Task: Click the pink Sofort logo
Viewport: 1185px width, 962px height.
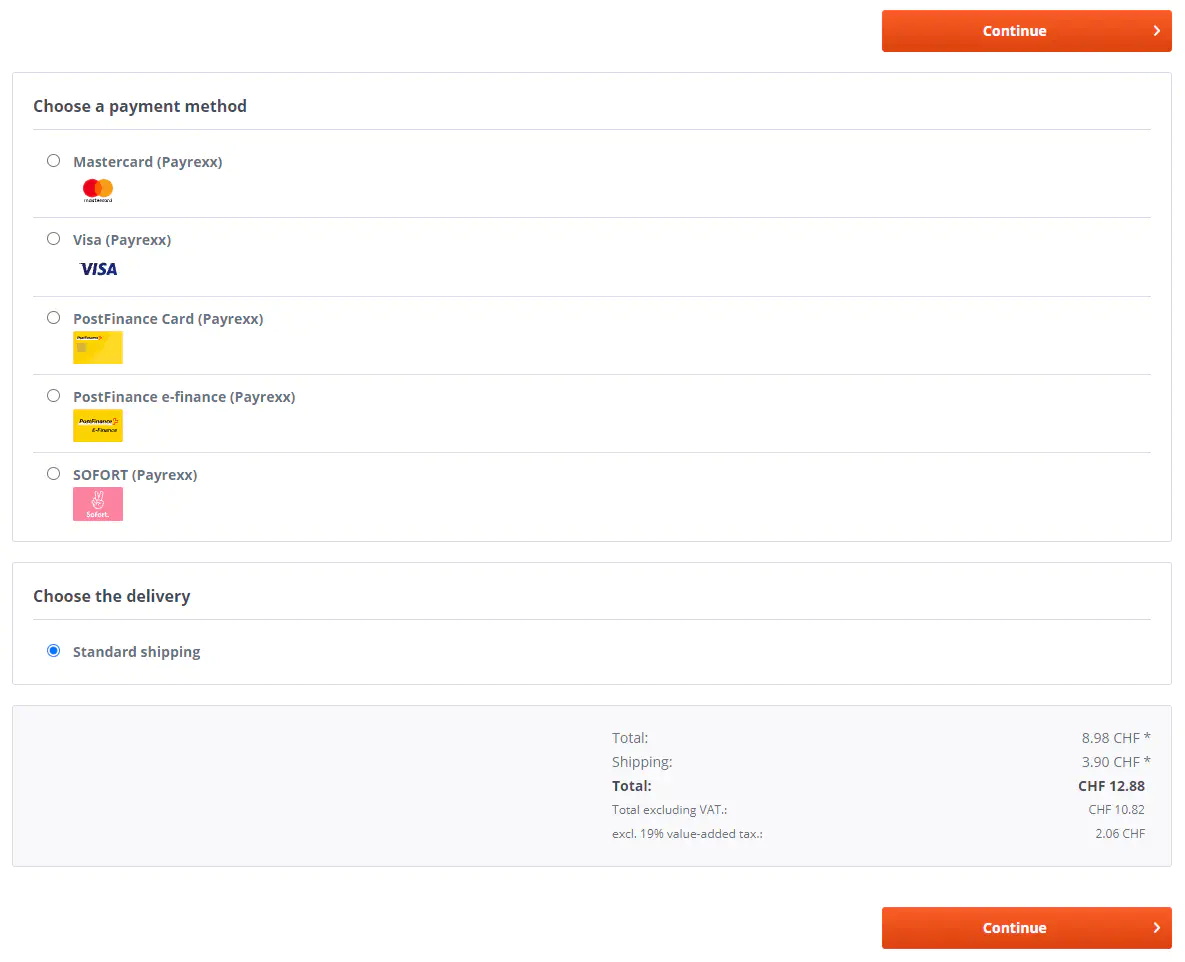Action: (98, 504)
